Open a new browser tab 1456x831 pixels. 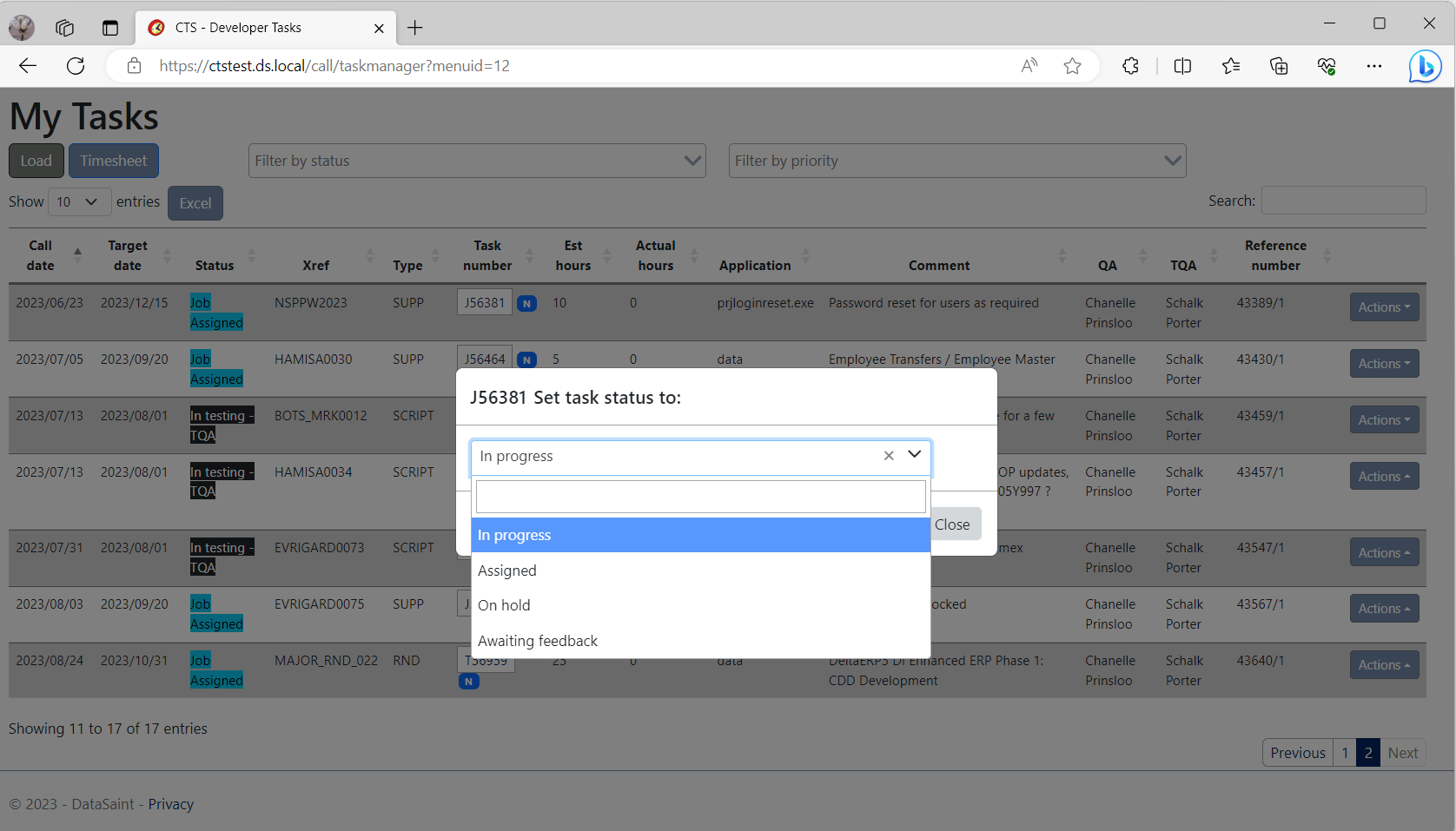tap(415, 28)
